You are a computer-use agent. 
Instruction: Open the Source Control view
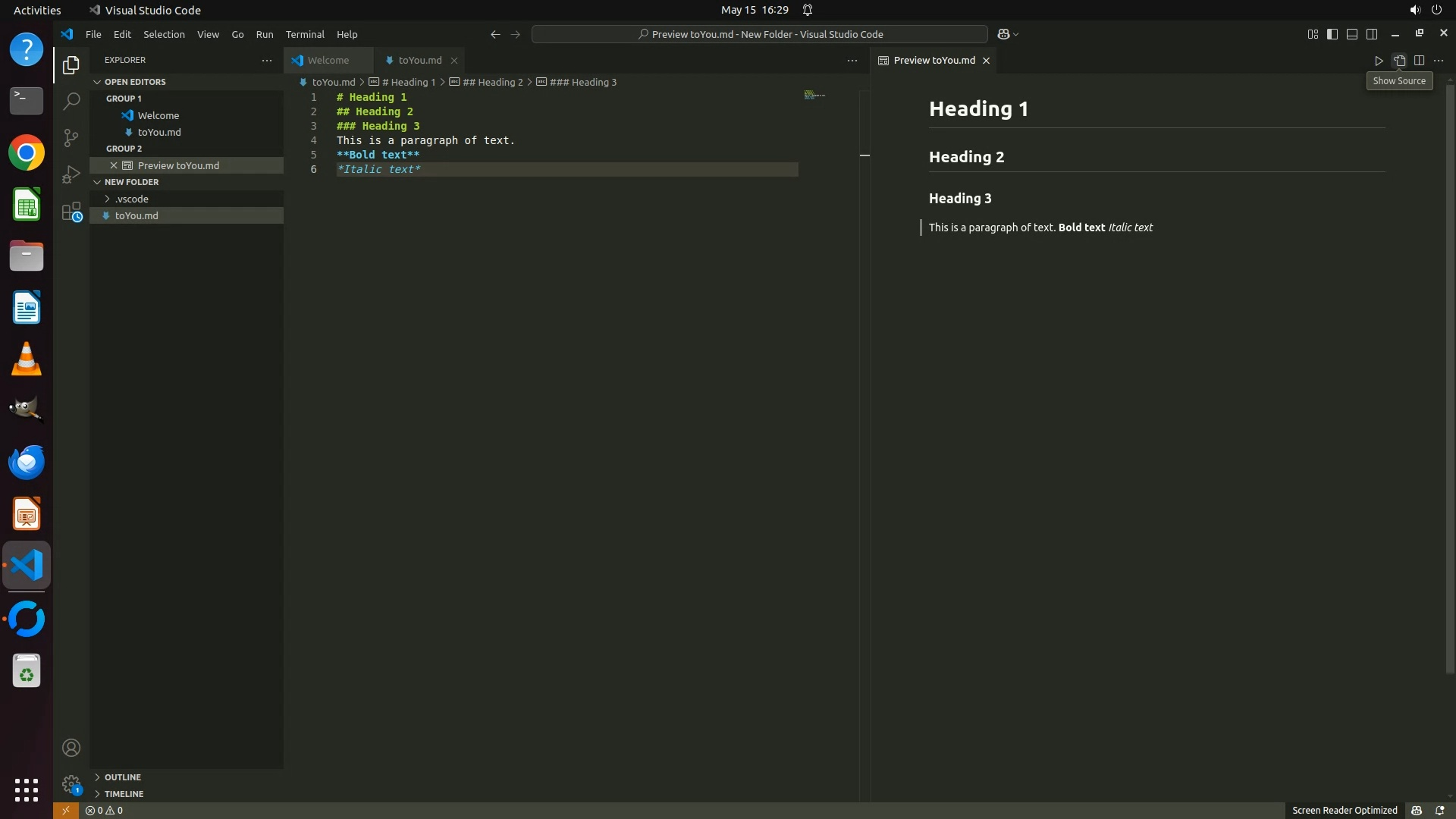tap(71, 137)
